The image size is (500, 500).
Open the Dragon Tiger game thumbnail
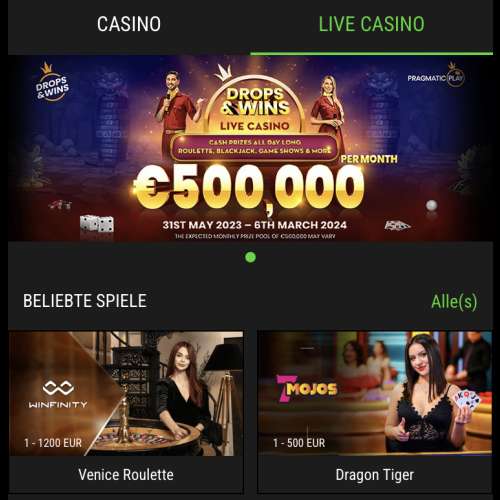point(375,393)
